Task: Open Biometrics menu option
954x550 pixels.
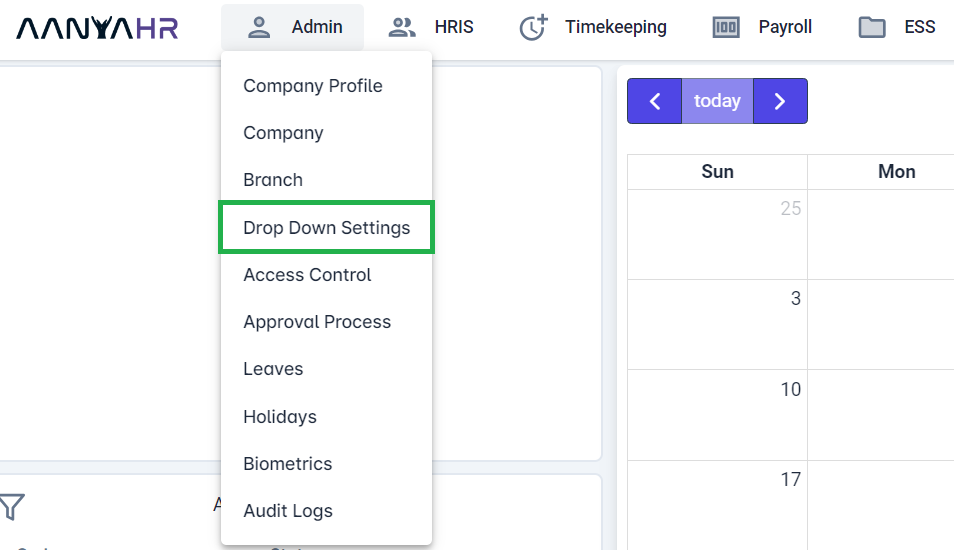Action: pos(288,464)
